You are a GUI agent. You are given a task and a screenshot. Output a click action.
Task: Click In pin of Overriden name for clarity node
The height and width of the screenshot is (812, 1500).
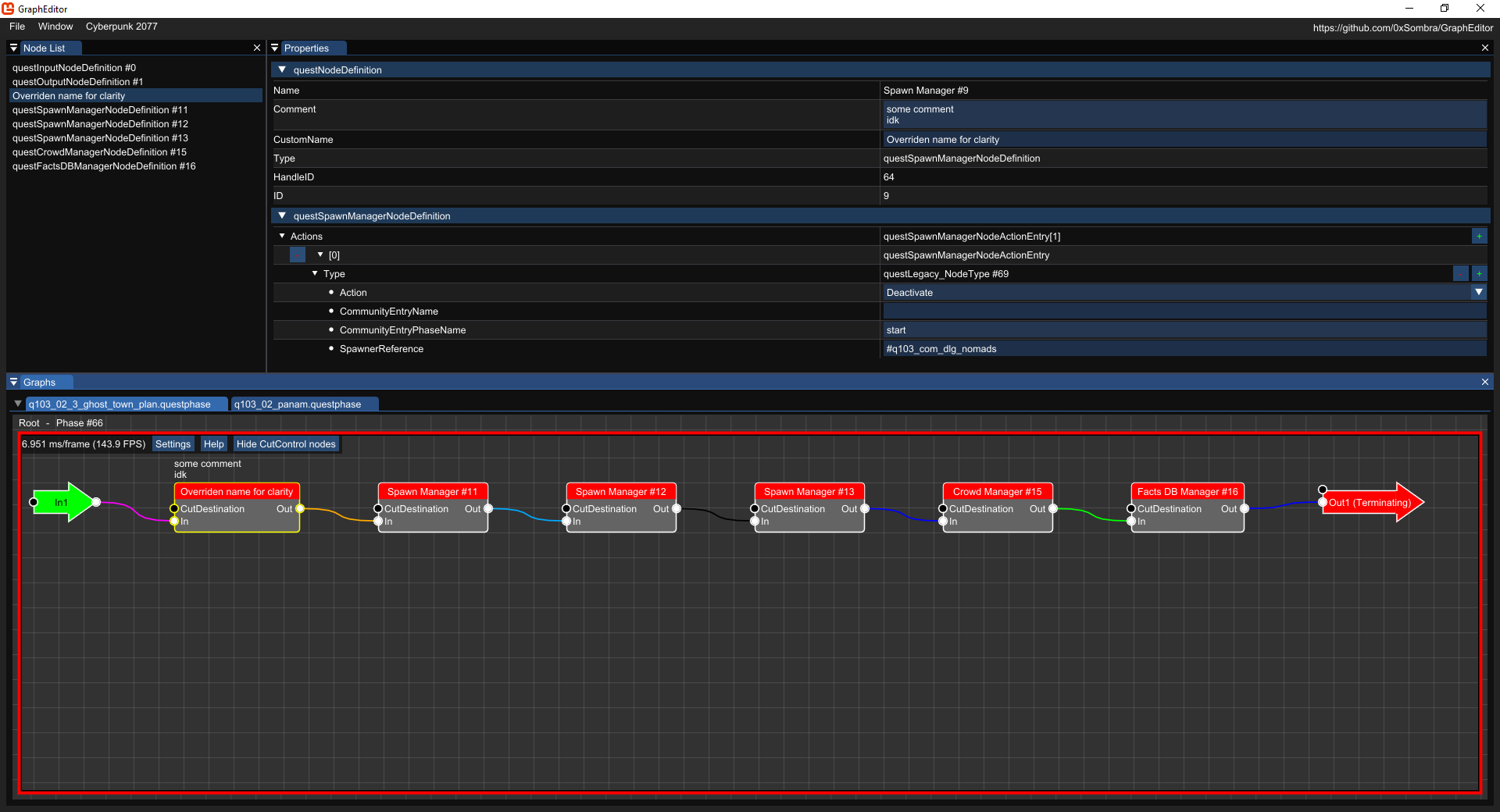point(174,521)
